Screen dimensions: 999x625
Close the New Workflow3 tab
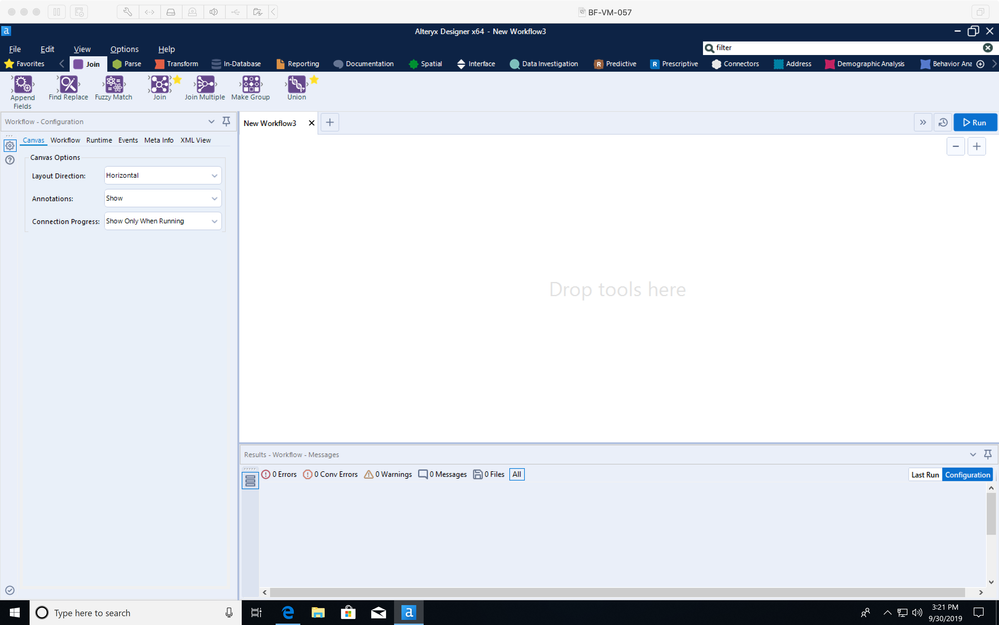(x=312, y=123)
